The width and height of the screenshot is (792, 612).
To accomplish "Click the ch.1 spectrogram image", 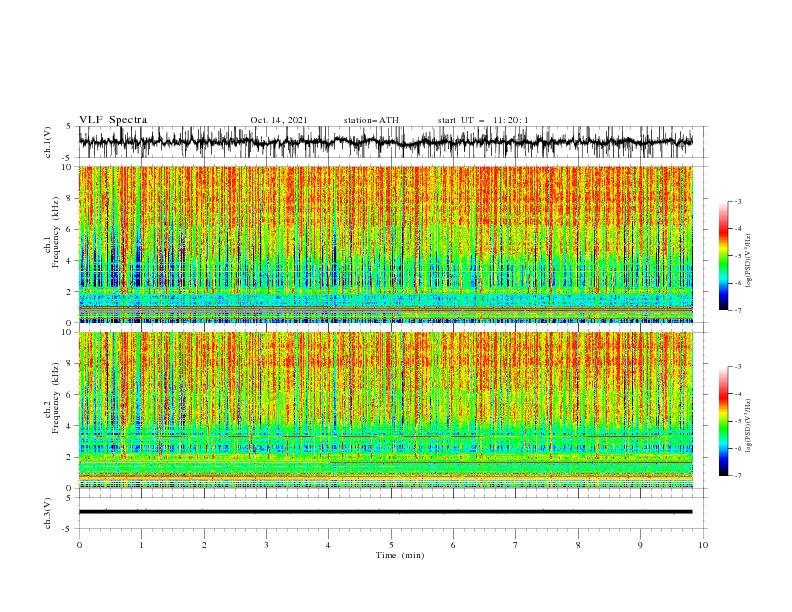I will pyautogui.click(x=386, y=244).
